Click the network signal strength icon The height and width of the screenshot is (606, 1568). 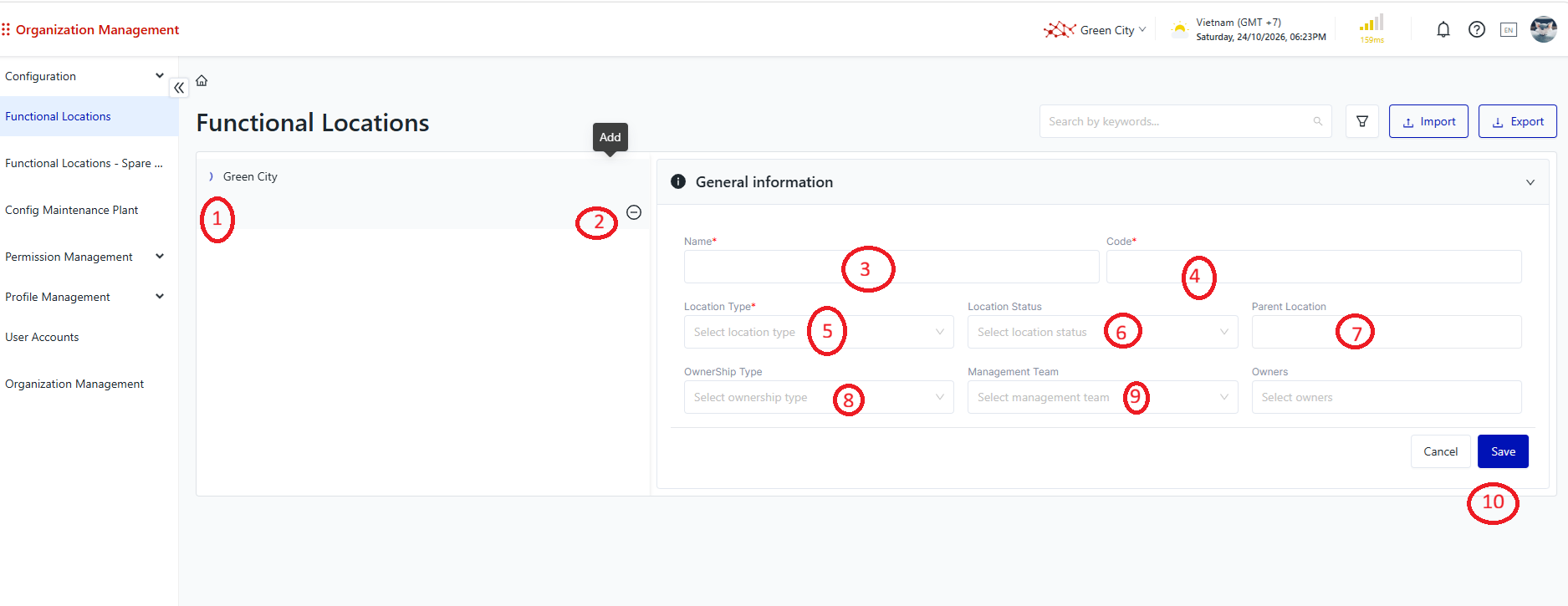[1371, 23]
